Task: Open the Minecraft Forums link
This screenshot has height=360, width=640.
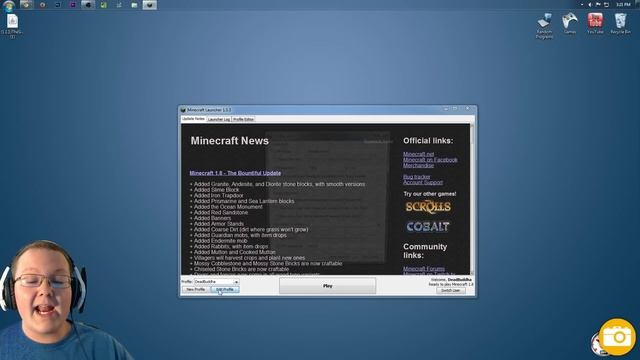Action: click(x=424, y=269)
